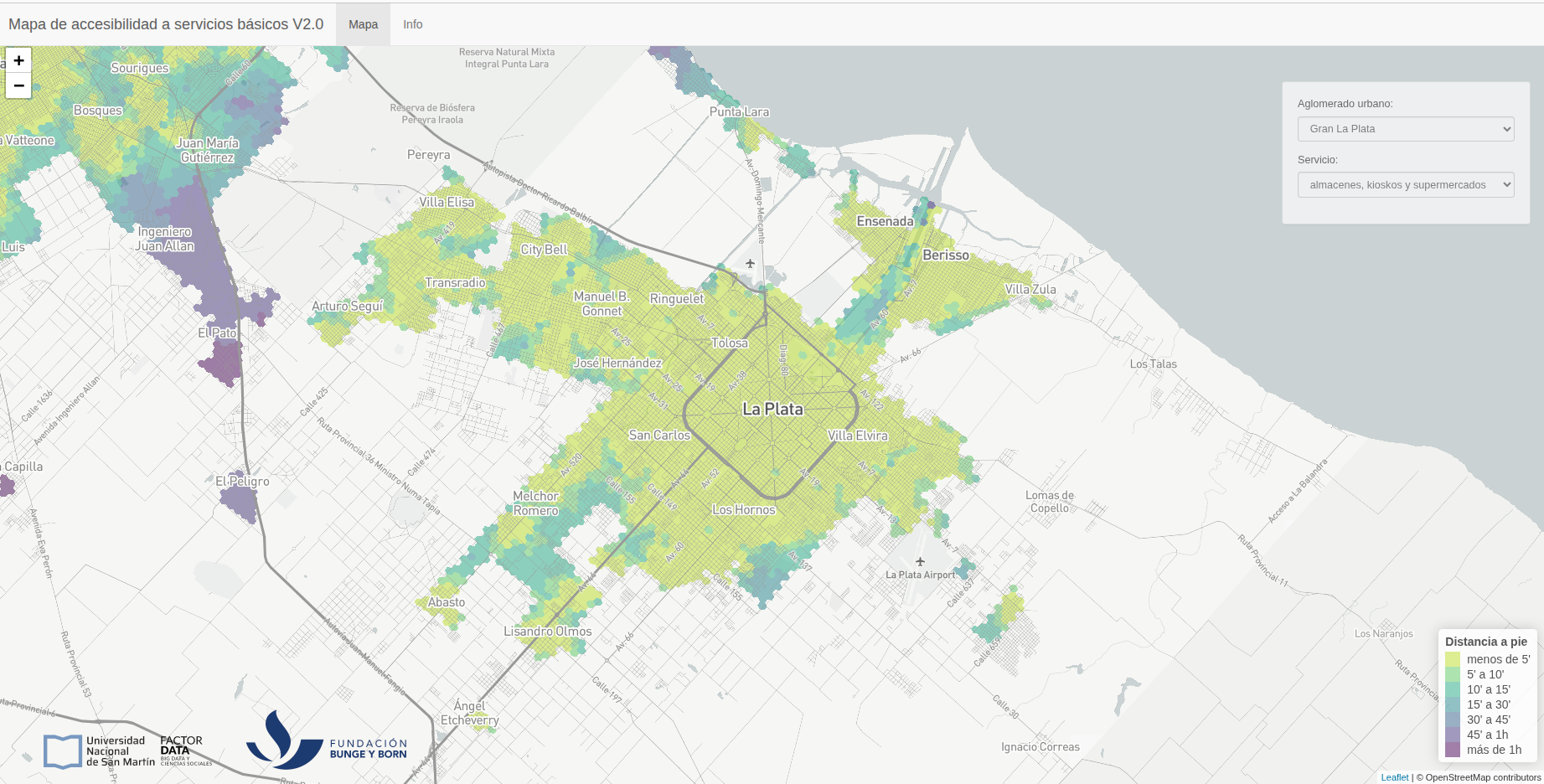
Task: Click the La Plata label on the map
Action: pos(772,410)
